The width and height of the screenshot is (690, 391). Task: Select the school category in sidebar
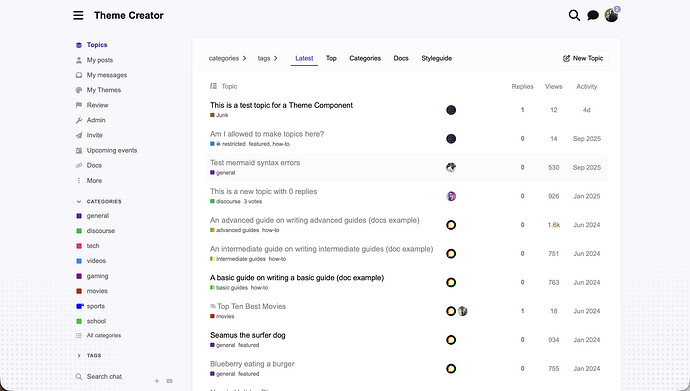91,321
